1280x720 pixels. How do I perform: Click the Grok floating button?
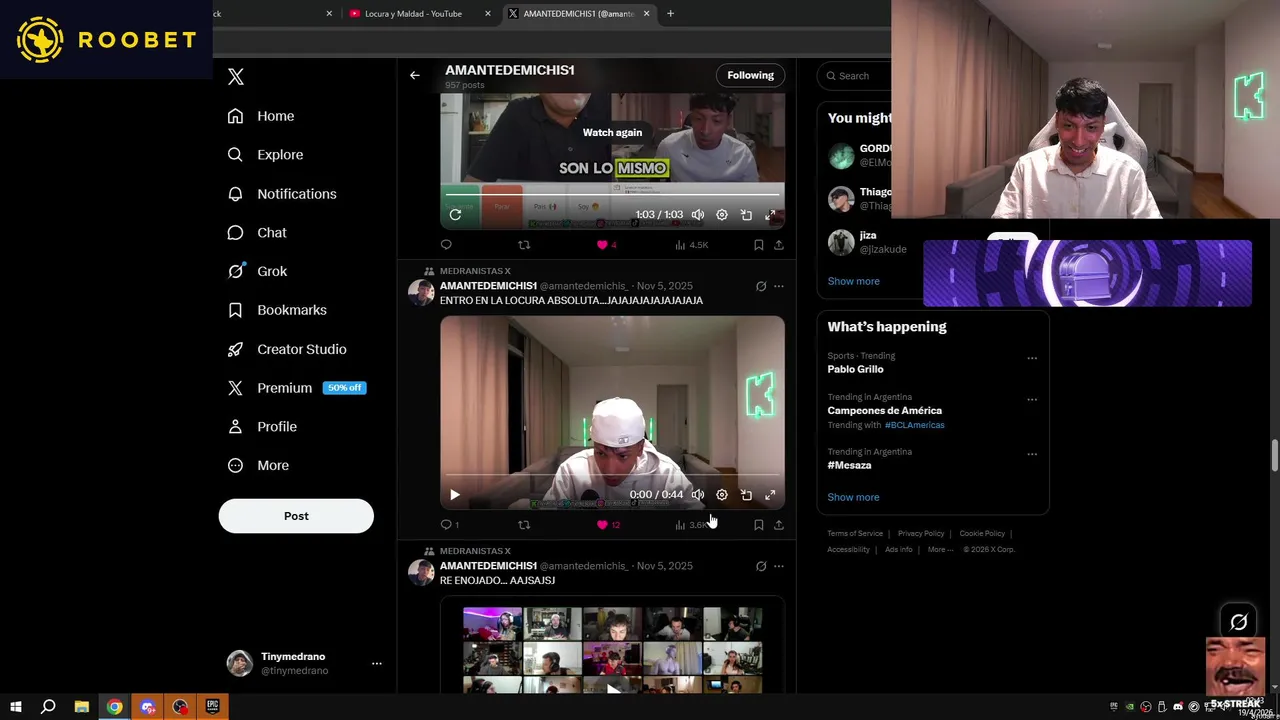pos(1238,622)
